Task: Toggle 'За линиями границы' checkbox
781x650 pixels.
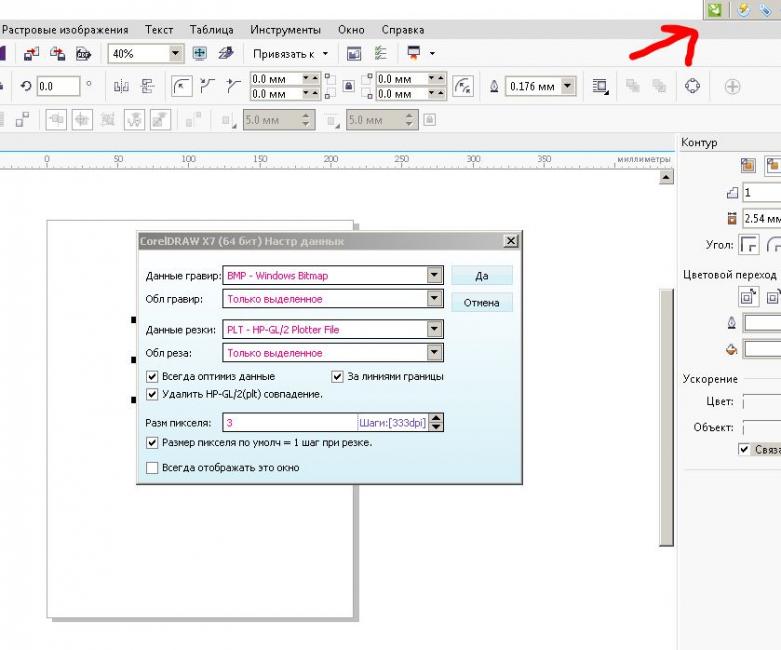Action: pyautogui.click(x=338, y=377)
